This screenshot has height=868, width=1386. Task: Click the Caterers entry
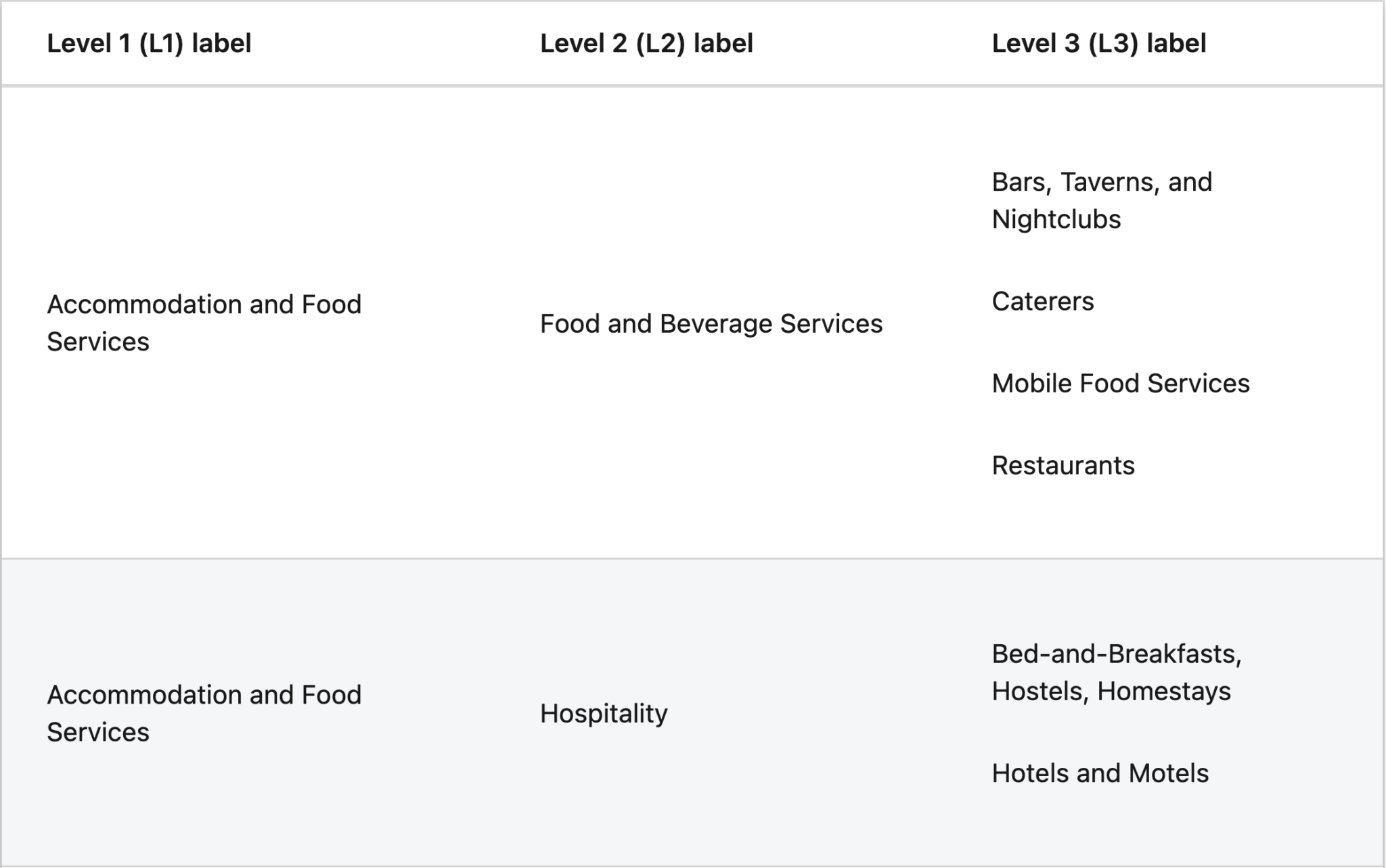point(1043,301)
